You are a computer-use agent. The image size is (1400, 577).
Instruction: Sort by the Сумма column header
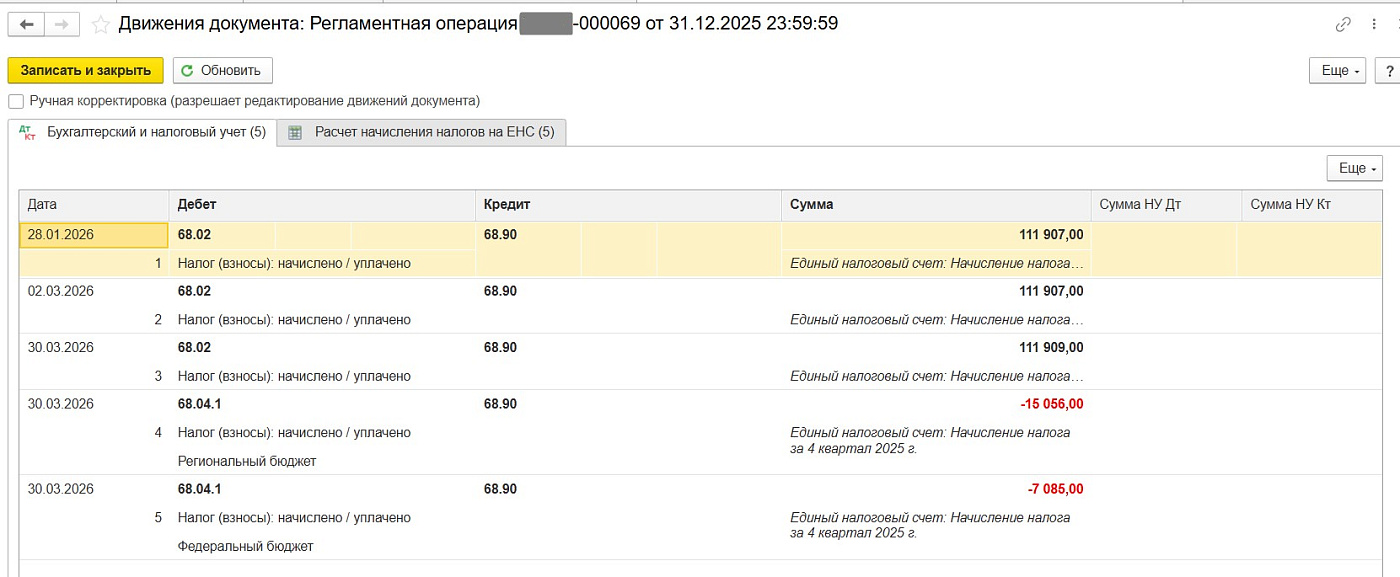[936, 204]
